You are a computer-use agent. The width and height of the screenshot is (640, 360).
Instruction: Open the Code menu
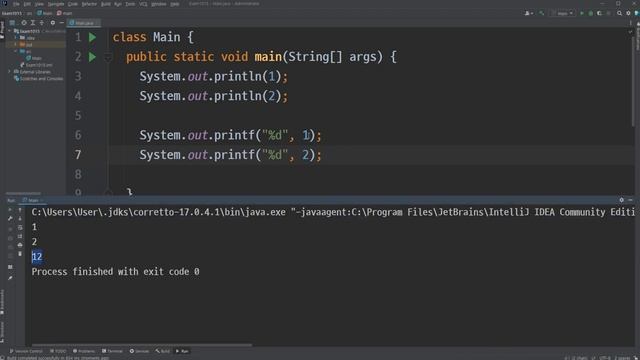tap(73, 4)
